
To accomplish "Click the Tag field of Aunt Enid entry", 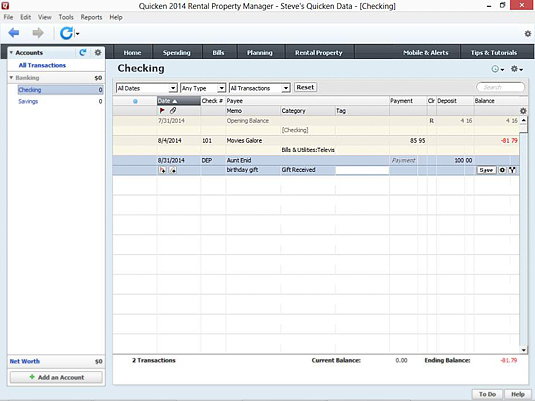I will point(362,170).
